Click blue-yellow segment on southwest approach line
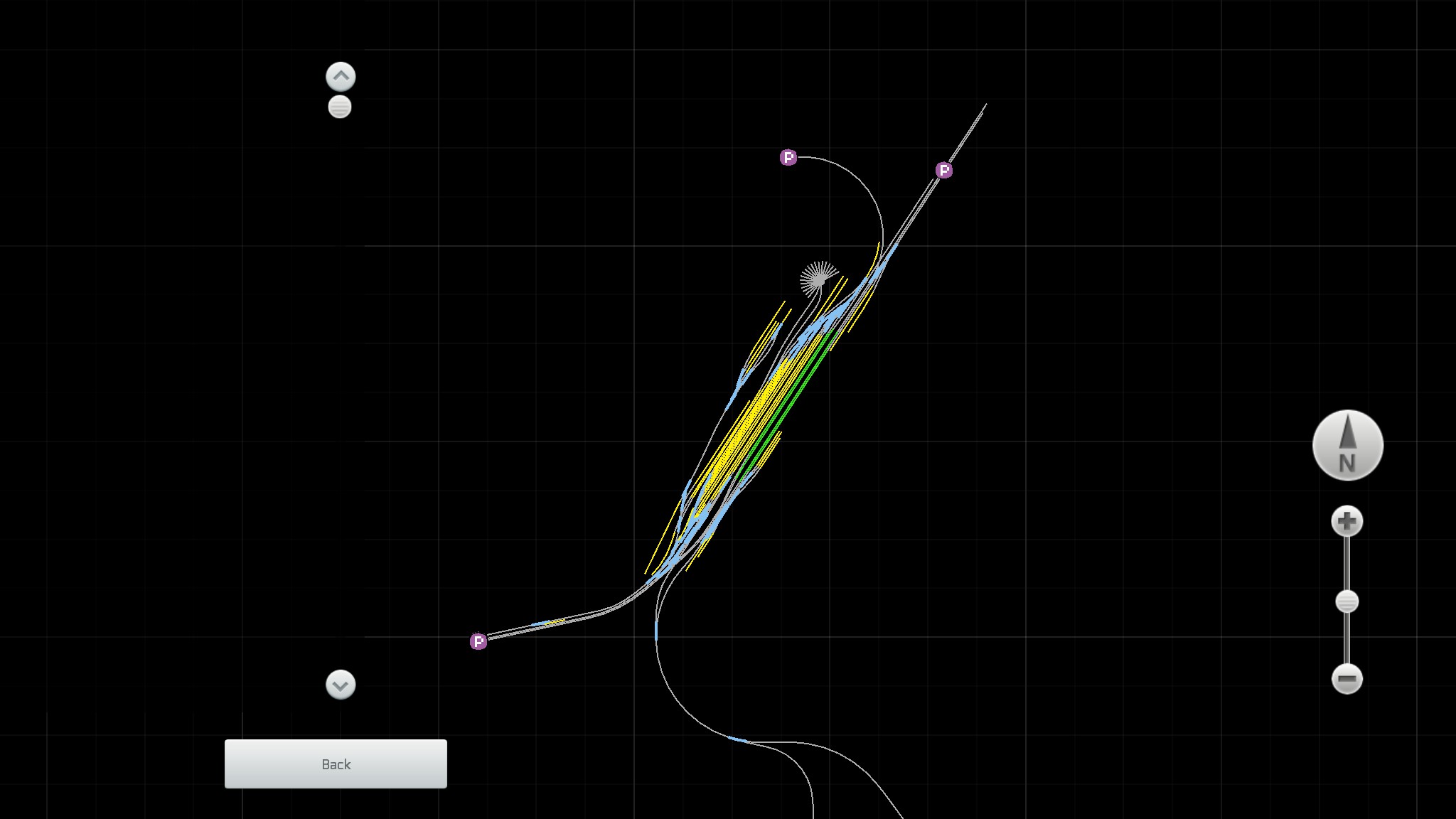Viewport: 1456px width, 819px height. tap(547, 623)
